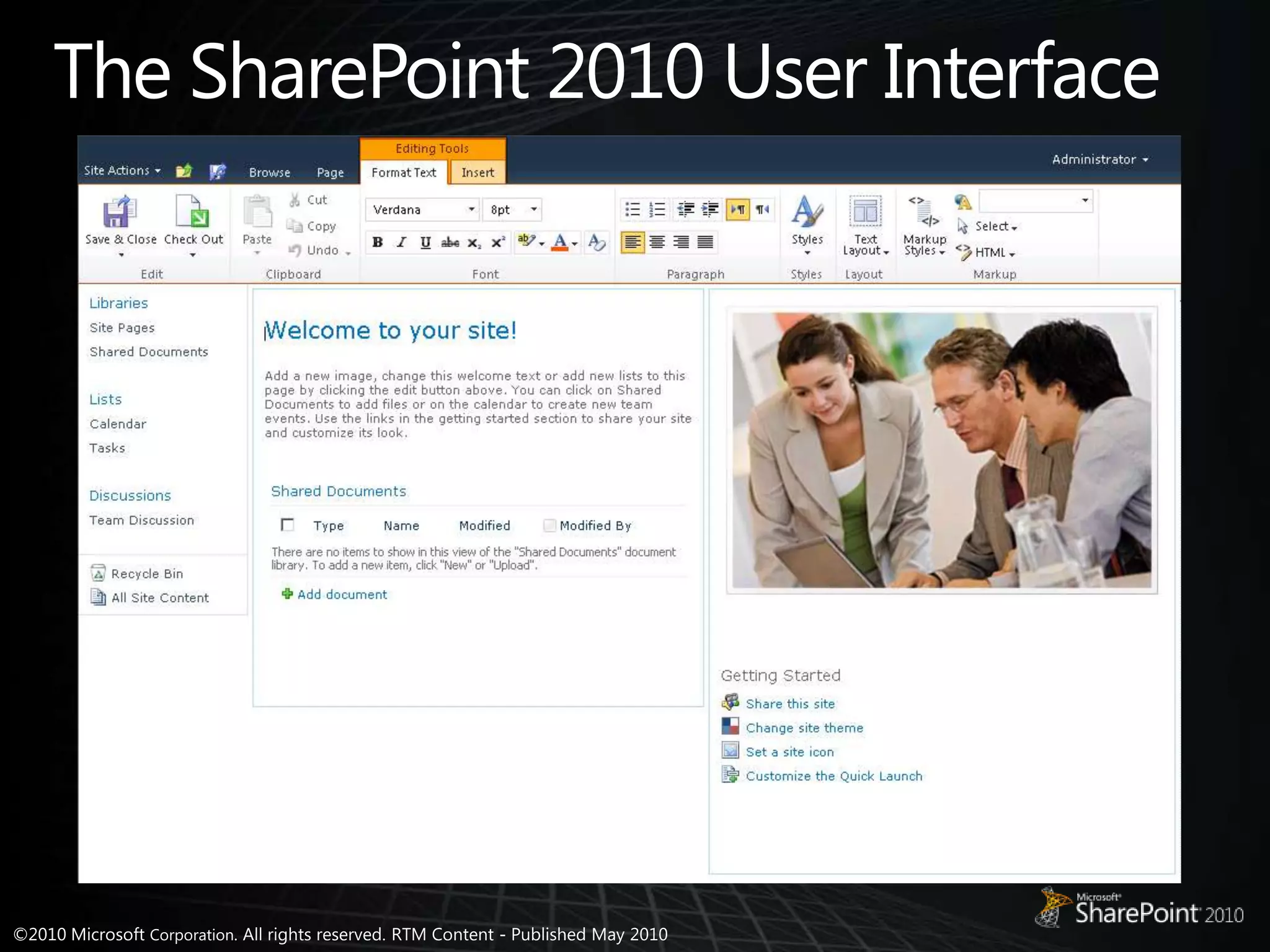Cut the selected text
The image size is (1270, 952).
(309, 200)
